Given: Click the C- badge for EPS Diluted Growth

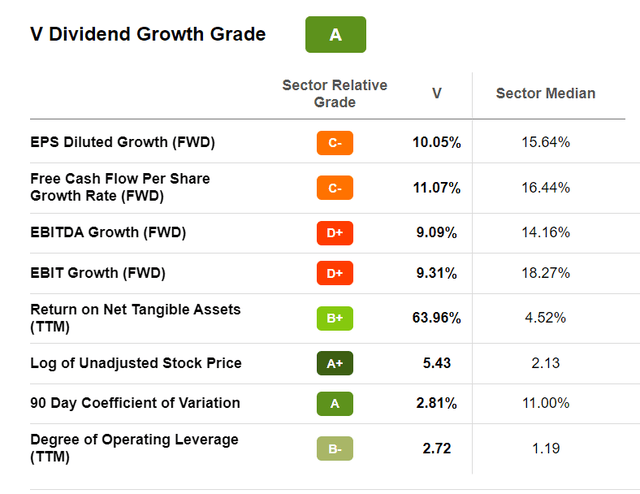Looking at the screenshot, I should 335,143.
